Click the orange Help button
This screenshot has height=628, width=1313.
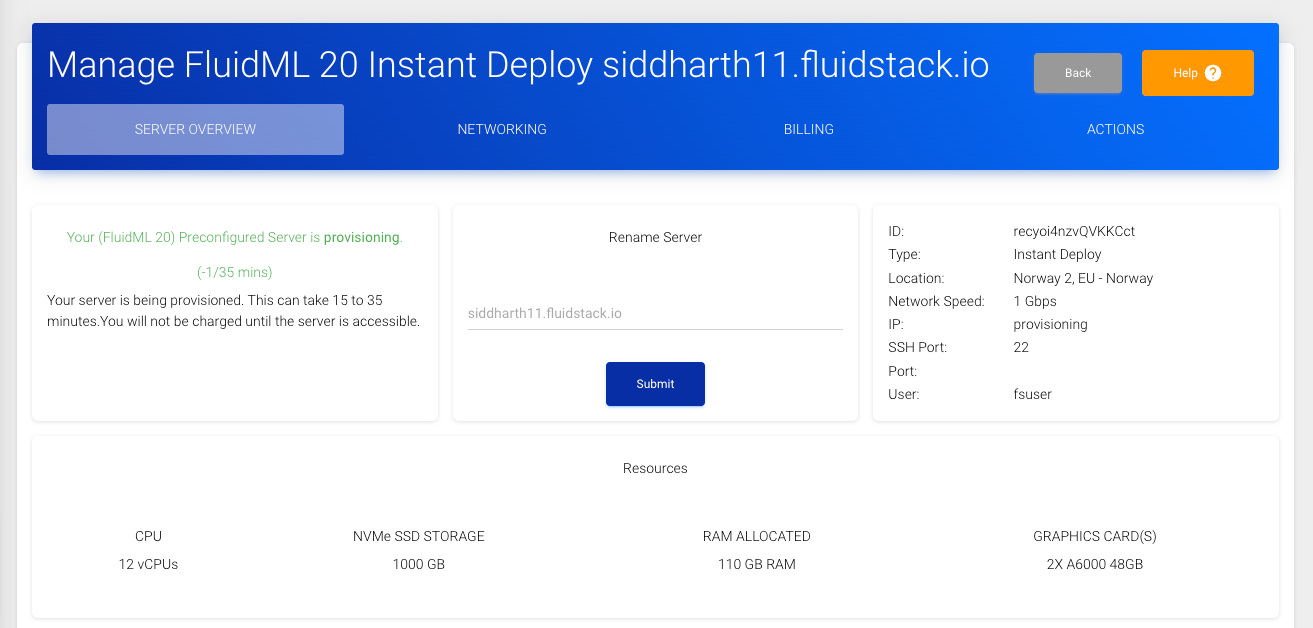[x=1197, y=73]
